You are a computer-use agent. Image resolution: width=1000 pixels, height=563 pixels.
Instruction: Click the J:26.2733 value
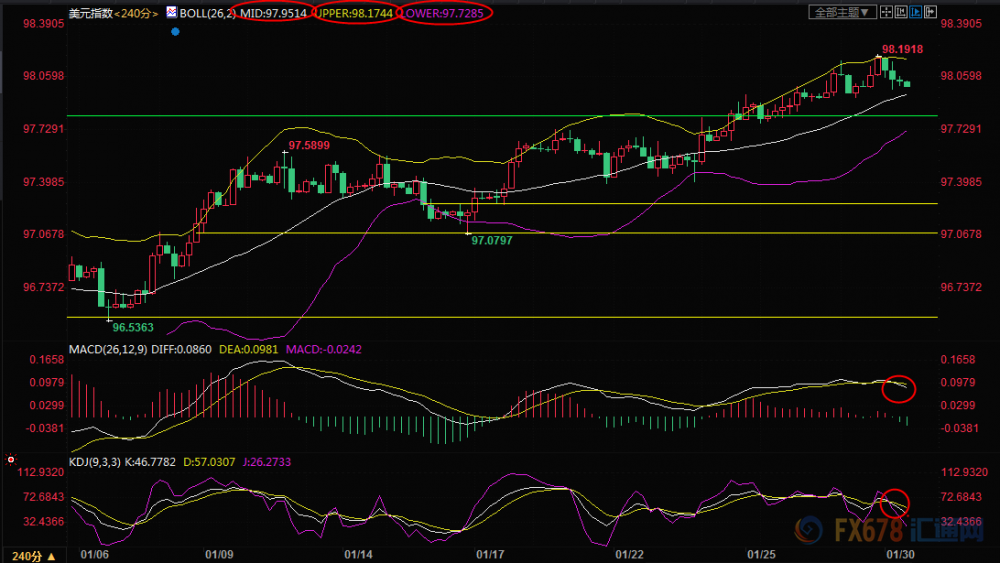[267, 462]
